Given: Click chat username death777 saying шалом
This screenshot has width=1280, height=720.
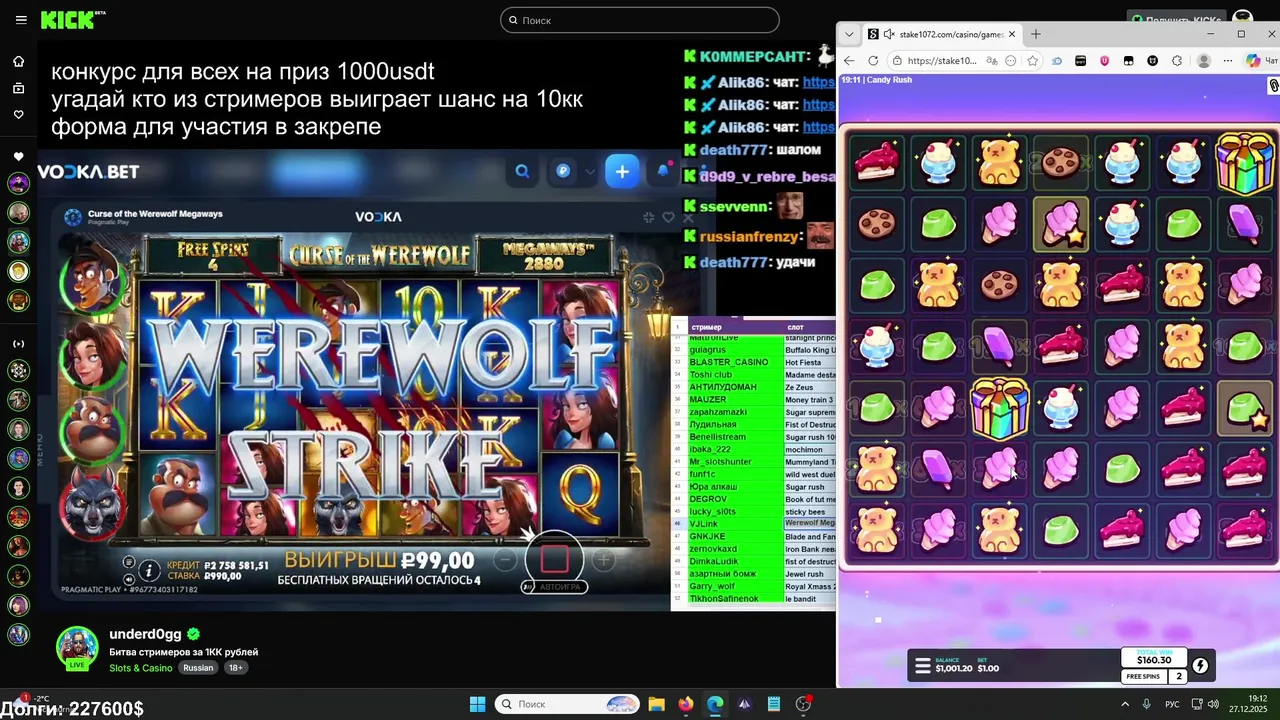Looking at the screenshot, I should (733, 150).
